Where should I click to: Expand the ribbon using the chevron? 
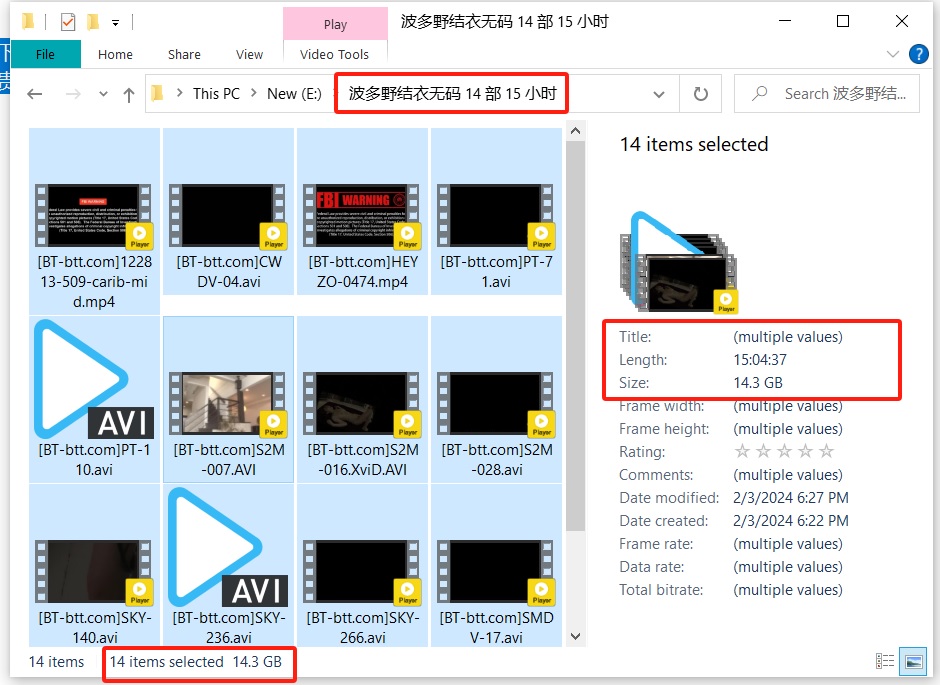tap(893, 54)
